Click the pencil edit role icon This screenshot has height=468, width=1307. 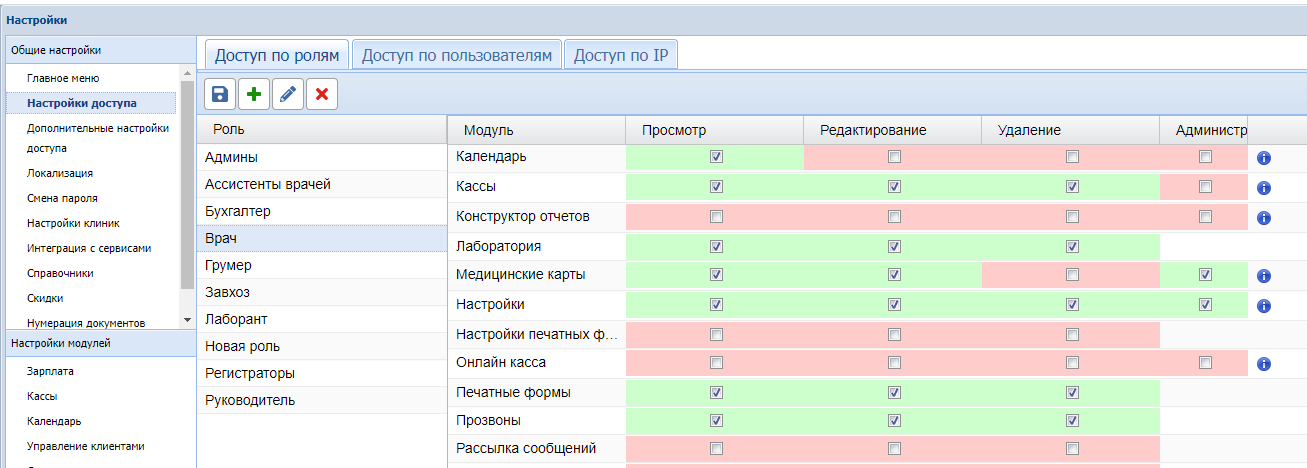tap(288, 94)
